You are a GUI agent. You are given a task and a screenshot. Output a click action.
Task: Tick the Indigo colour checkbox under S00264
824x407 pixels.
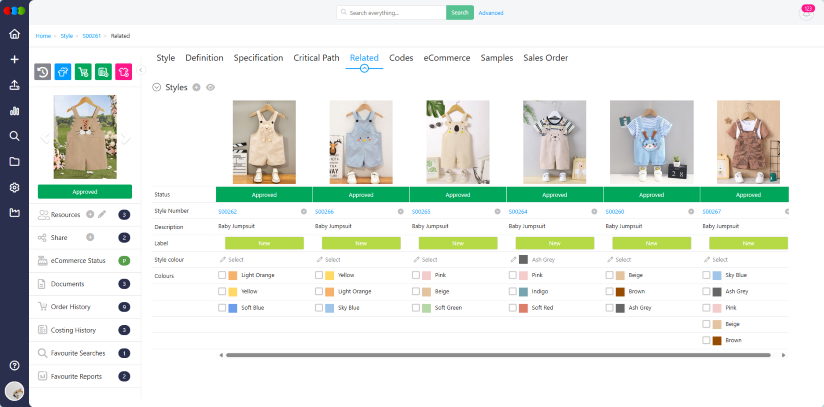pos(513,291)
